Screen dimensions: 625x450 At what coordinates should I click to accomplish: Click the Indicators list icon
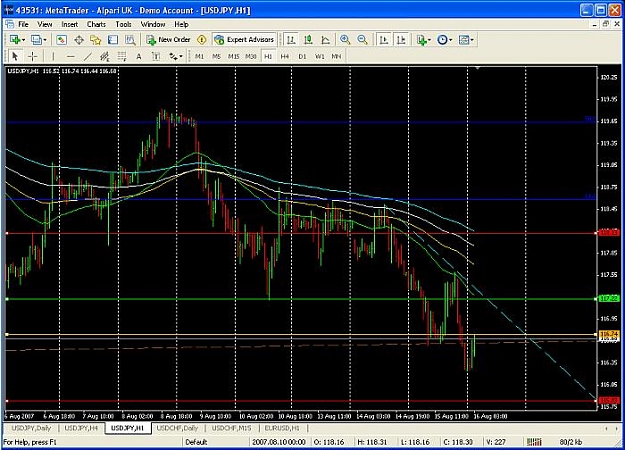421,40
